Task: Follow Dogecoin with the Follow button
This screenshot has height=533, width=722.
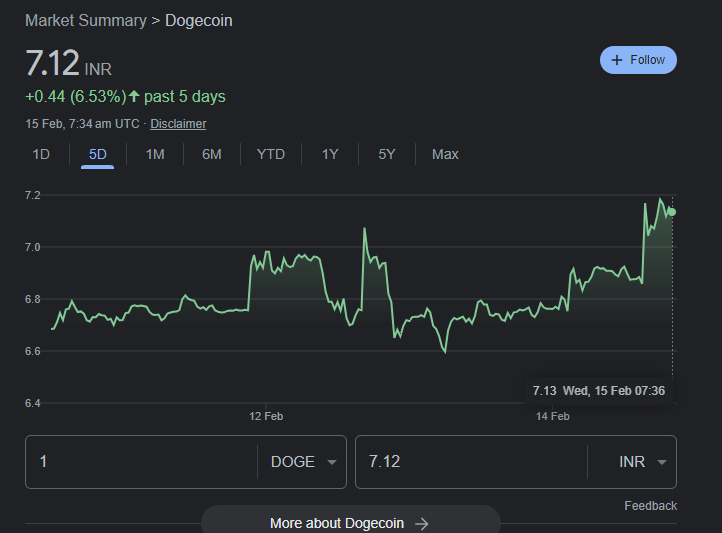Action: pyautogui.click(x=638, y=60)
